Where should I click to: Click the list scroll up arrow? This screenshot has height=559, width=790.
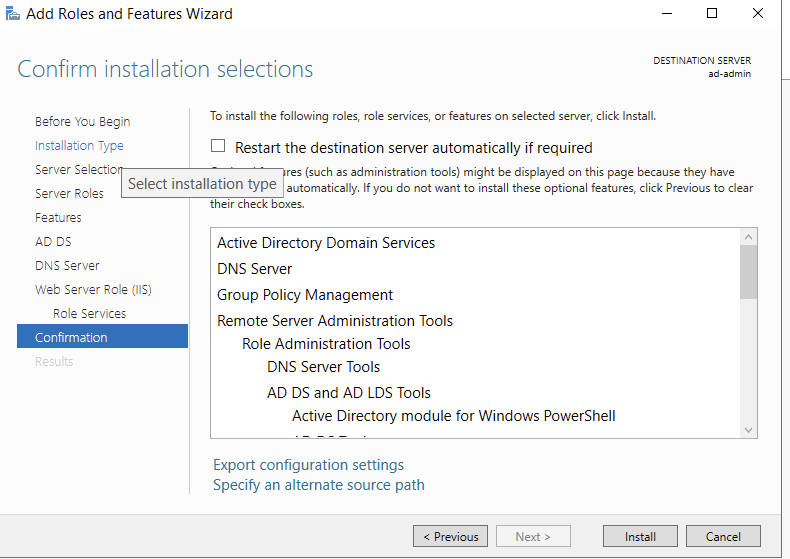(x=748, y=237)
